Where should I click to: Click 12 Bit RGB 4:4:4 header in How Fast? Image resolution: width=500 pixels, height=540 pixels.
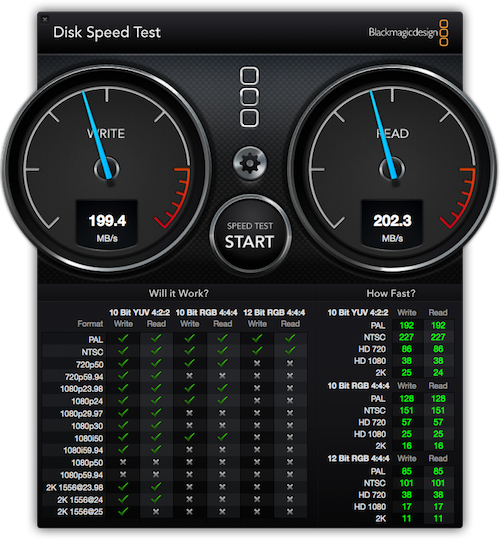[358, 459]
